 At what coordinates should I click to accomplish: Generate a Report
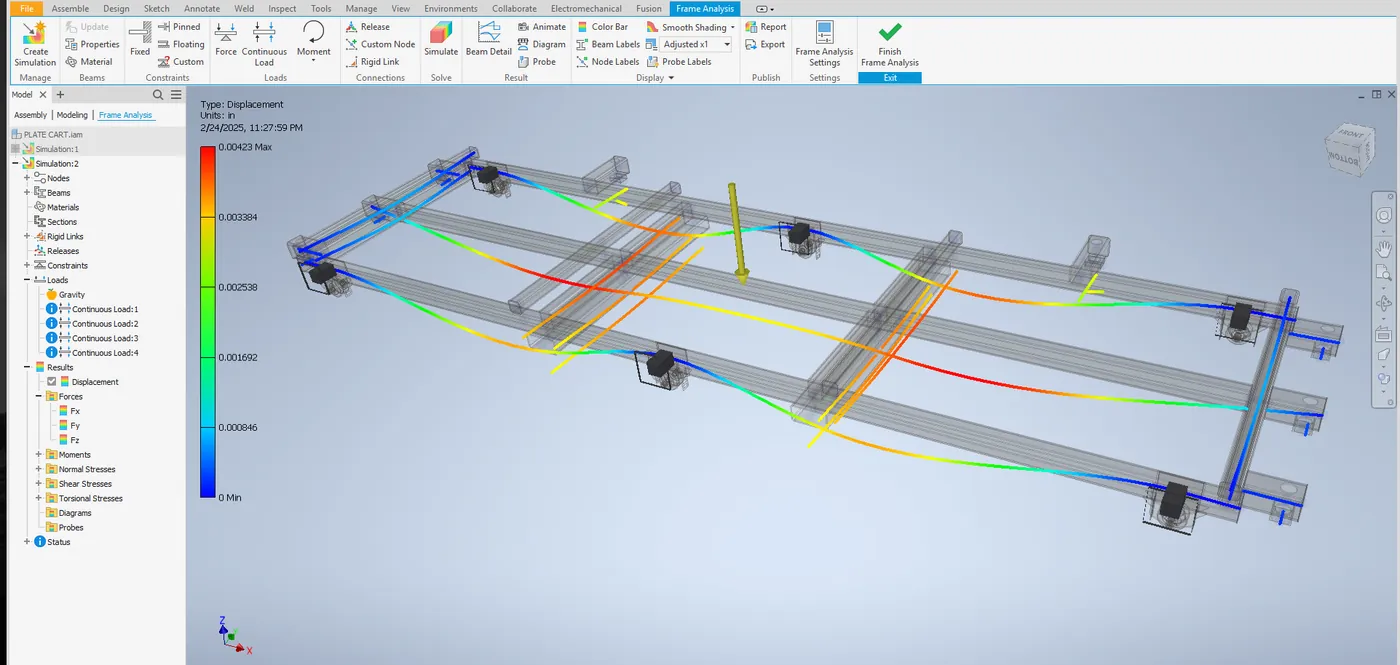tap(766, 27)
